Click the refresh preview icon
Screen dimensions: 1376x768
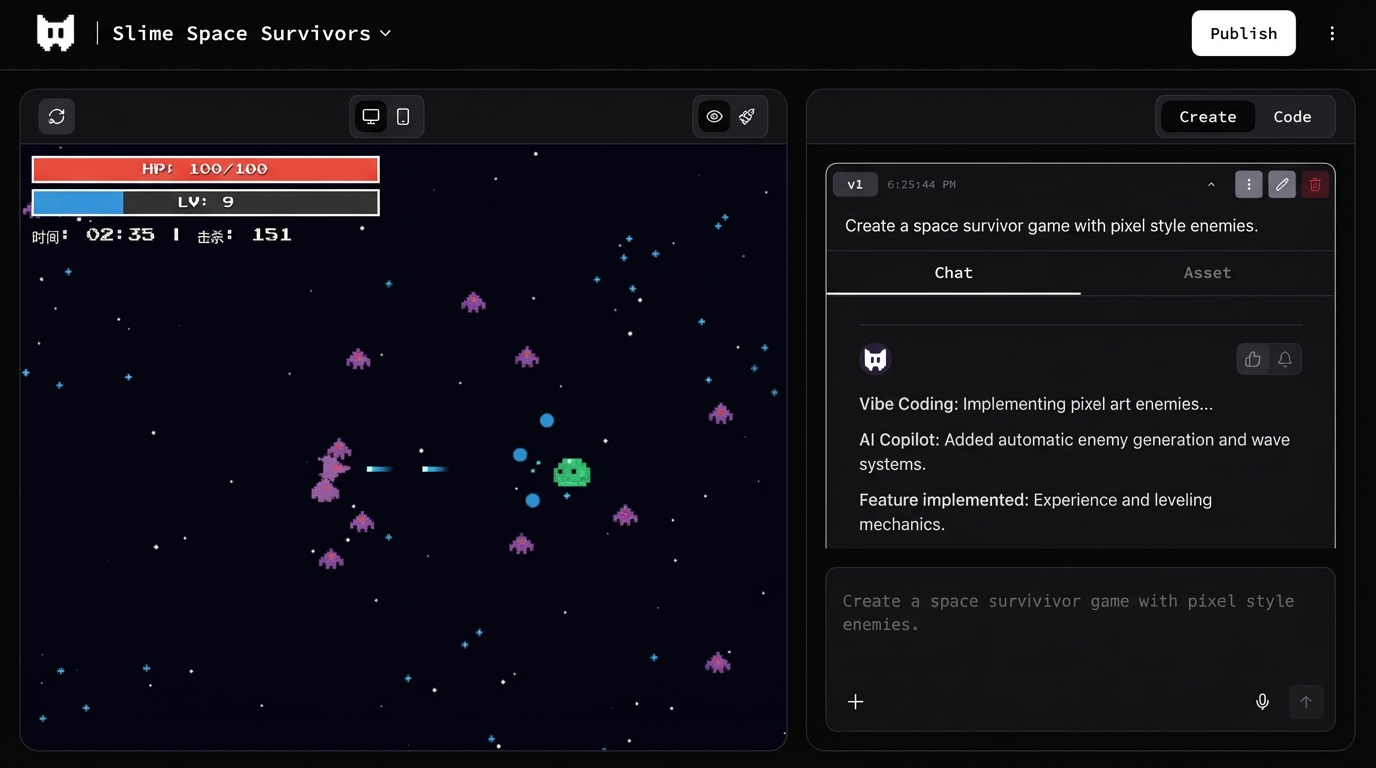pyautogui.click(x=57, y=117)
